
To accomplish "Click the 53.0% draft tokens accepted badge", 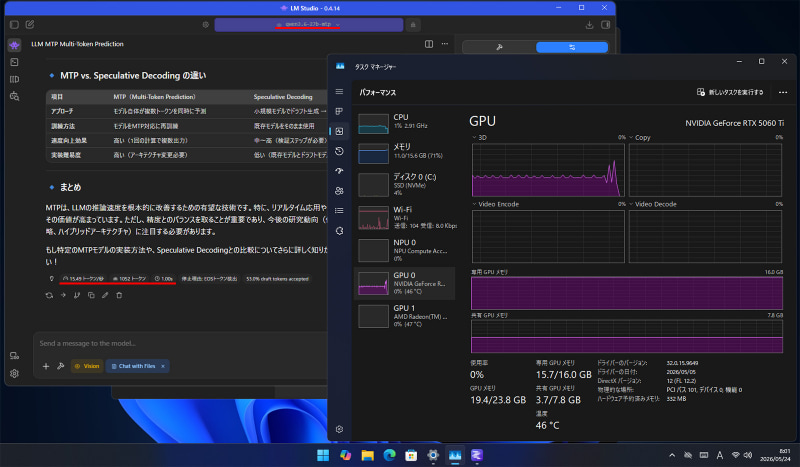I will point(278,279).
